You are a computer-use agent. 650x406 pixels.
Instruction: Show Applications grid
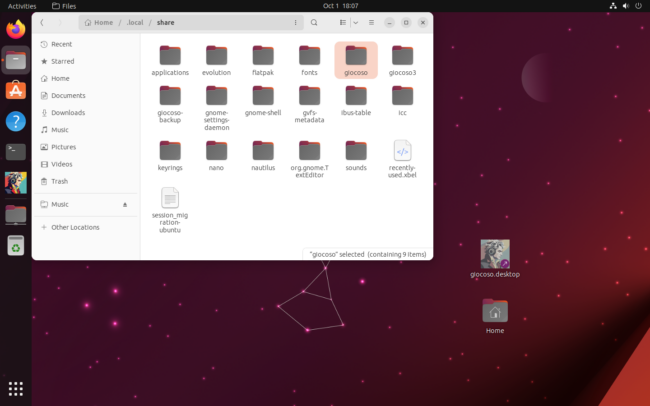pos(16,389)
